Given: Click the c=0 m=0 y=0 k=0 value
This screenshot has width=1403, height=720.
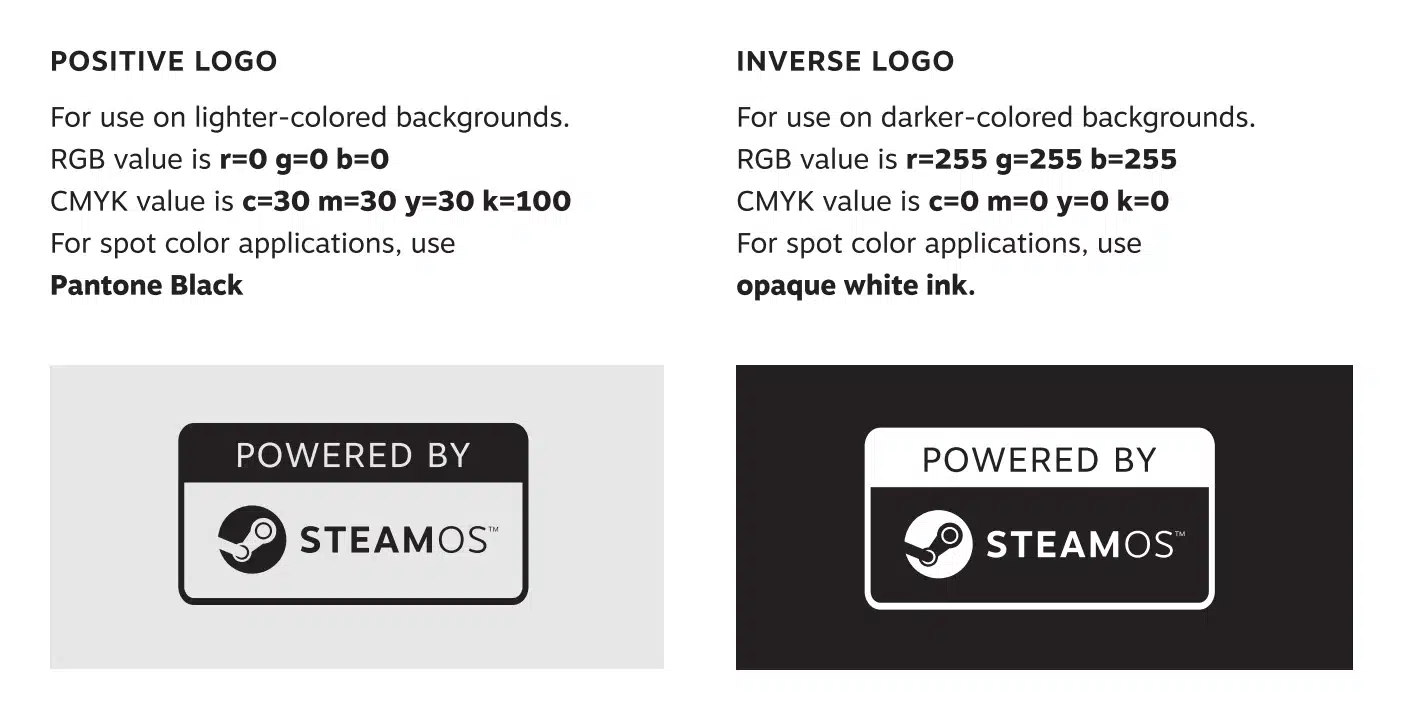Looking at the screenshot, I should pos(1049,201).
